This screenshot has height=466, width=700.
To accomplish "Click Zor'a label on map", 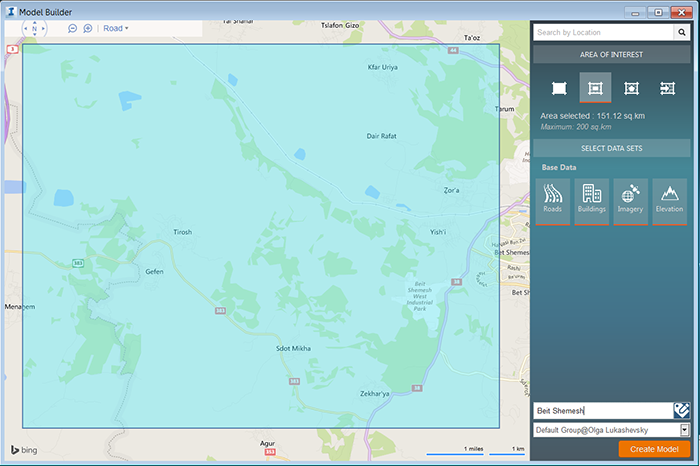I will (451, 191).
